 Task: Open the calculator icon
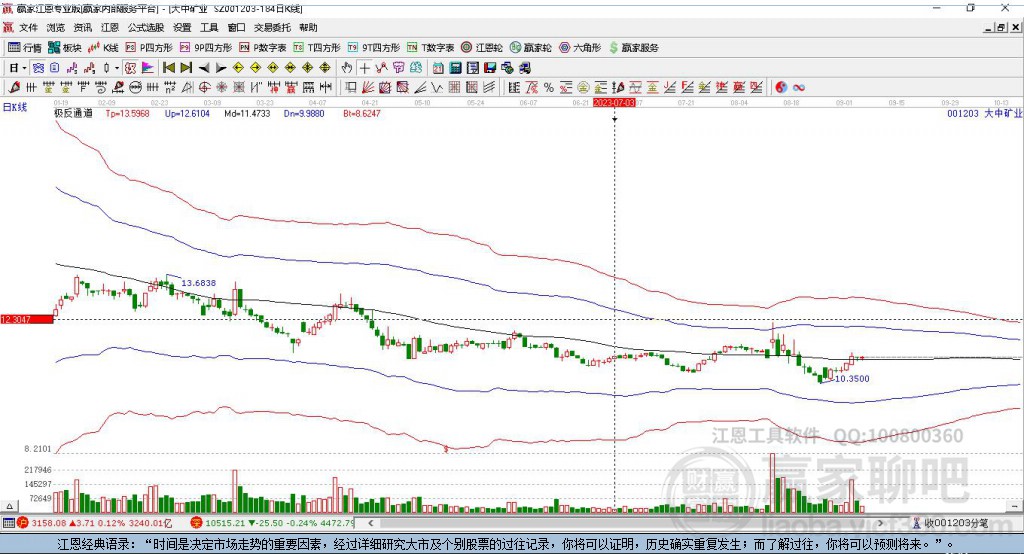455,68
